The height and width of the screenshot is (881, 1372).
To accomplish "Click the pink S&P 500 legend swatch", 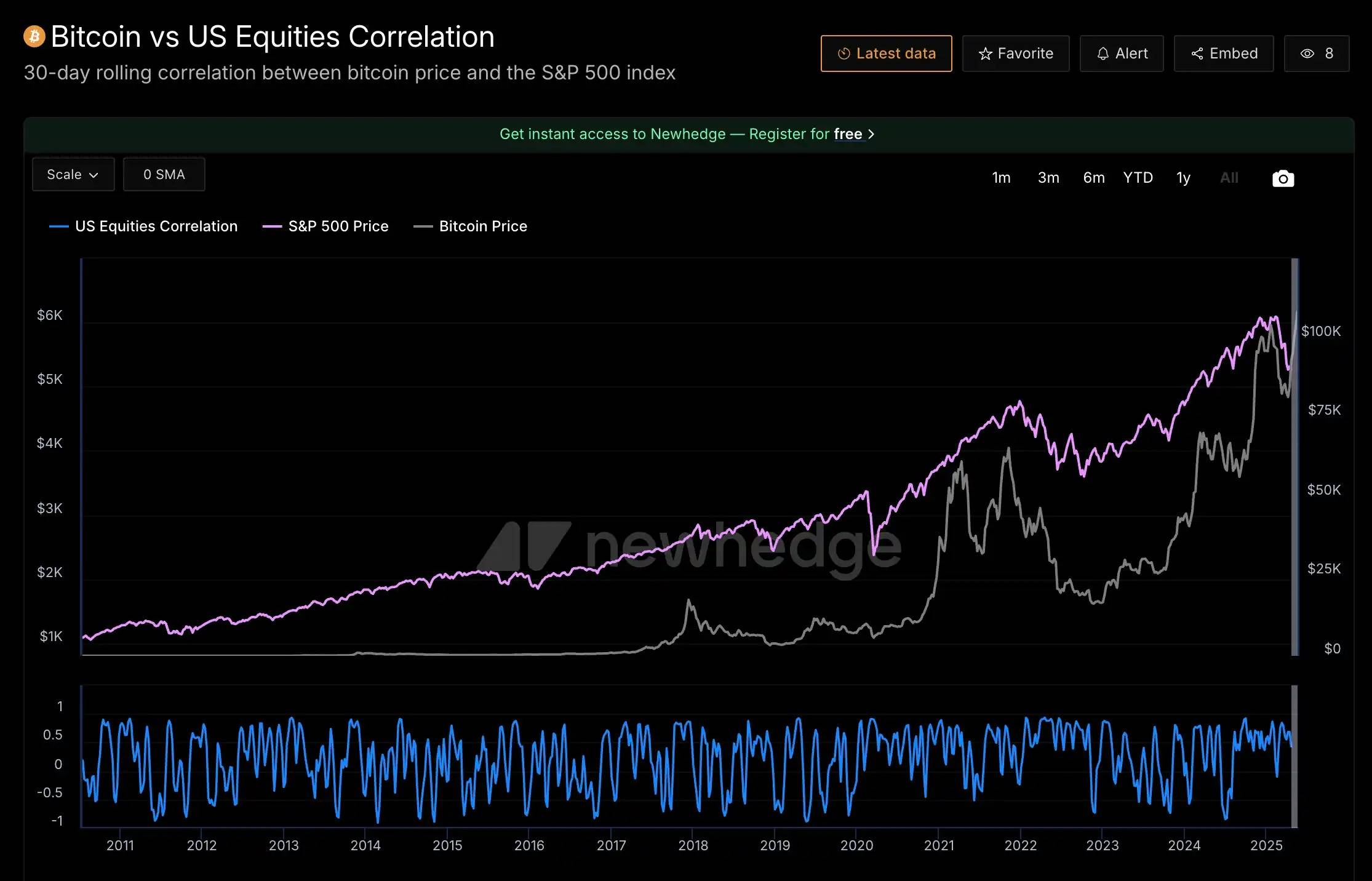I will (272, 227).
